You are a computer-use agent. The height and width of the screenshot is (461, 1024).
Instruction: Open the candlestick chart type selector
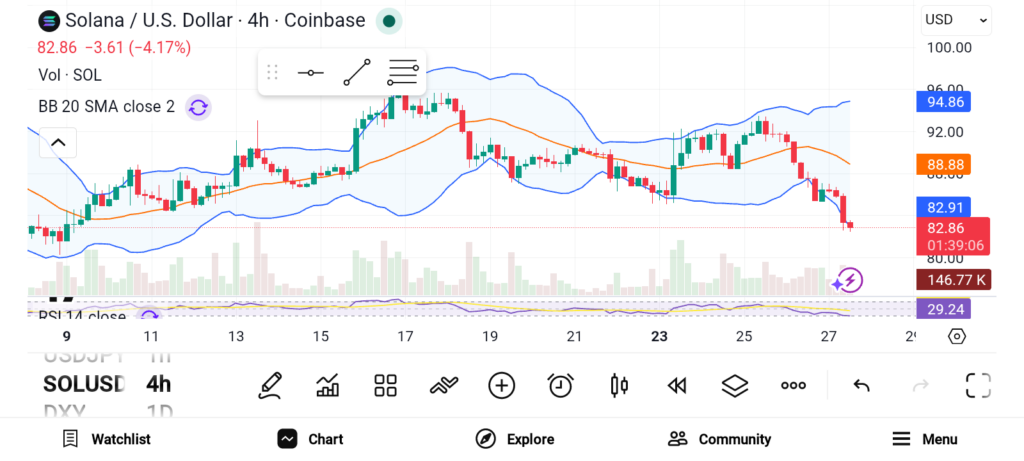[618, 385]
